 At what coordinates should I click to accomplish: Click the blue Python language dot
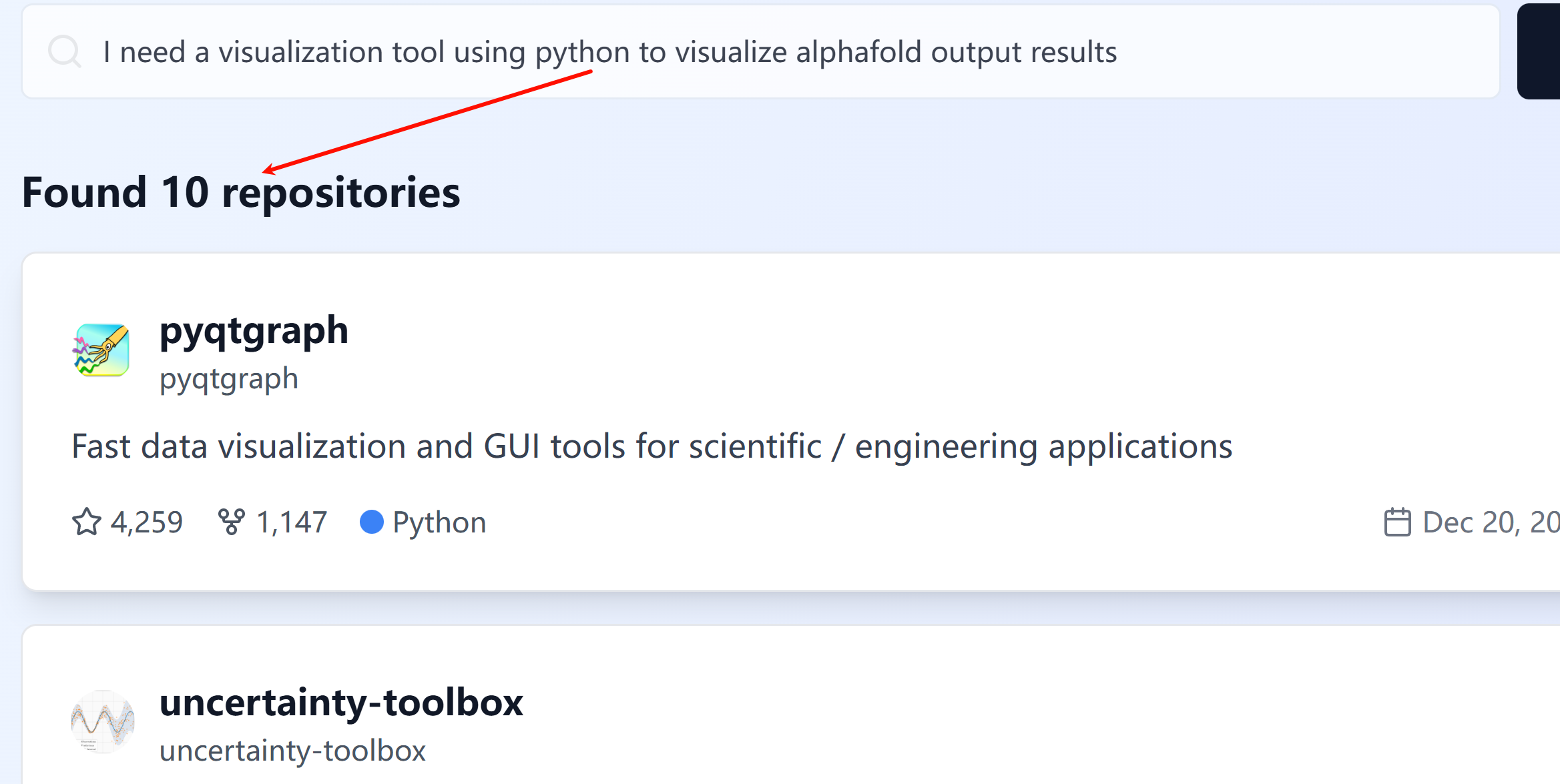coord(372,522)
